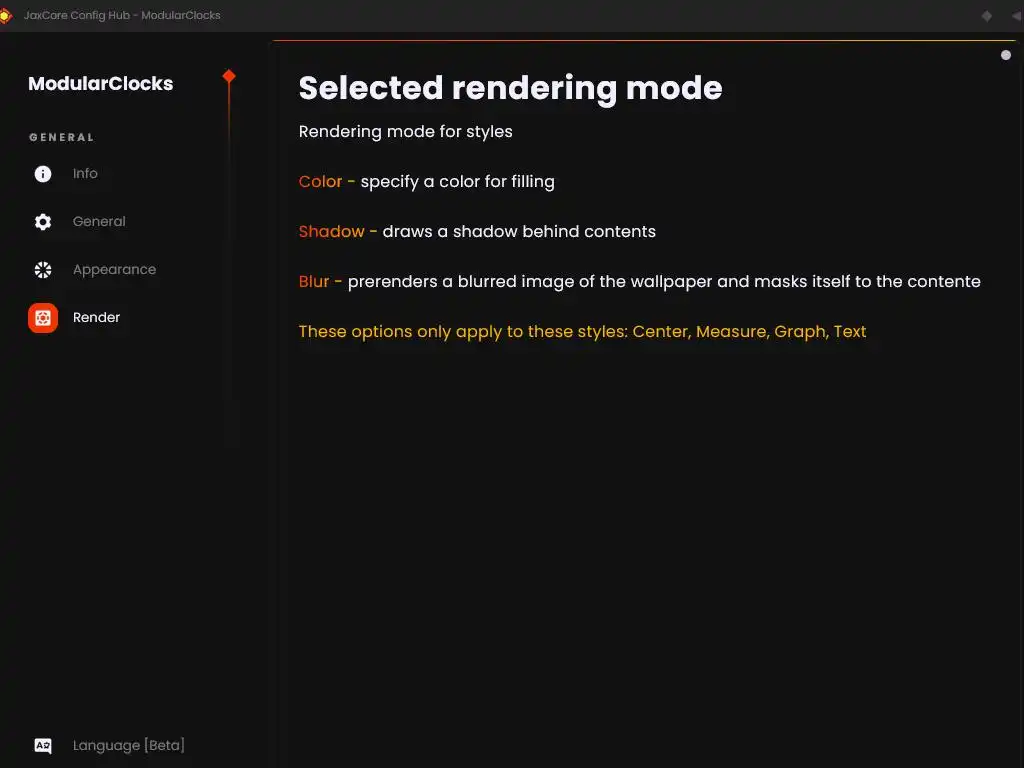Switch to the Appearance page
1024x768 pixels.
[114, 270]
